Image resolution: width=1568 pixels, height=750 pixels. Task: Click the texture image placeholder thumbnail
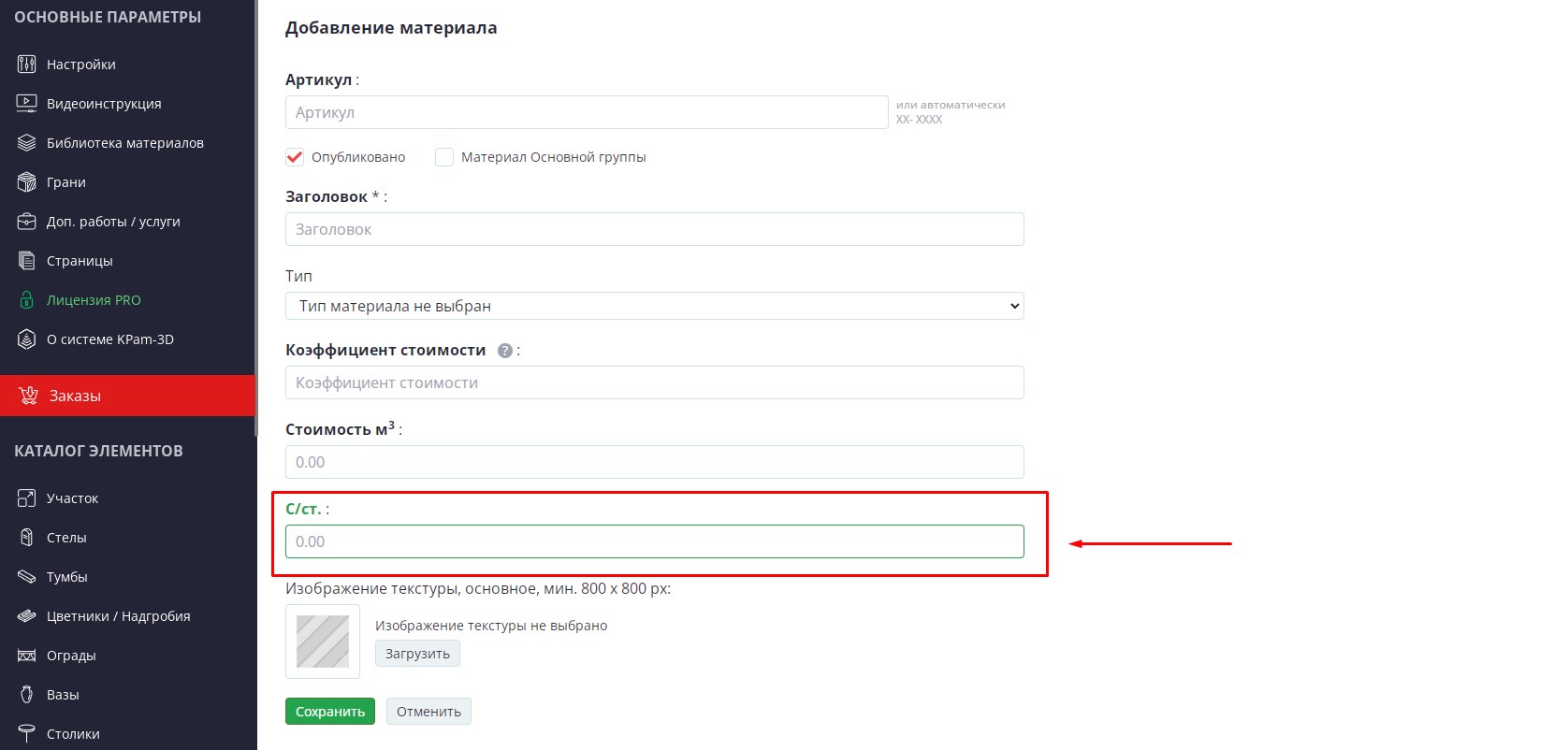[323, 642]
